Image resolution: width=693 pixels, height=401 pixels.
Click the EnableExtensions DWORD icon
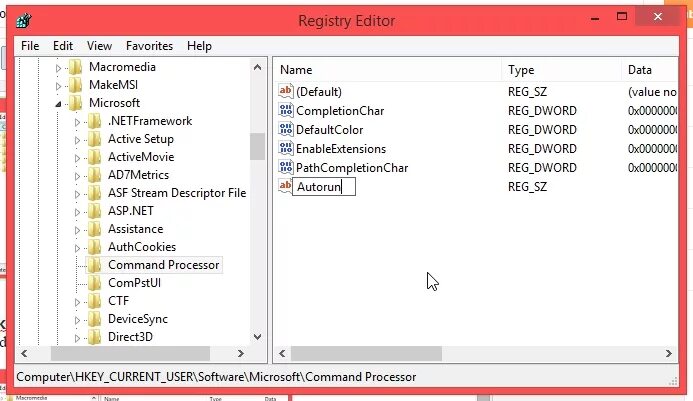[286, 149]
